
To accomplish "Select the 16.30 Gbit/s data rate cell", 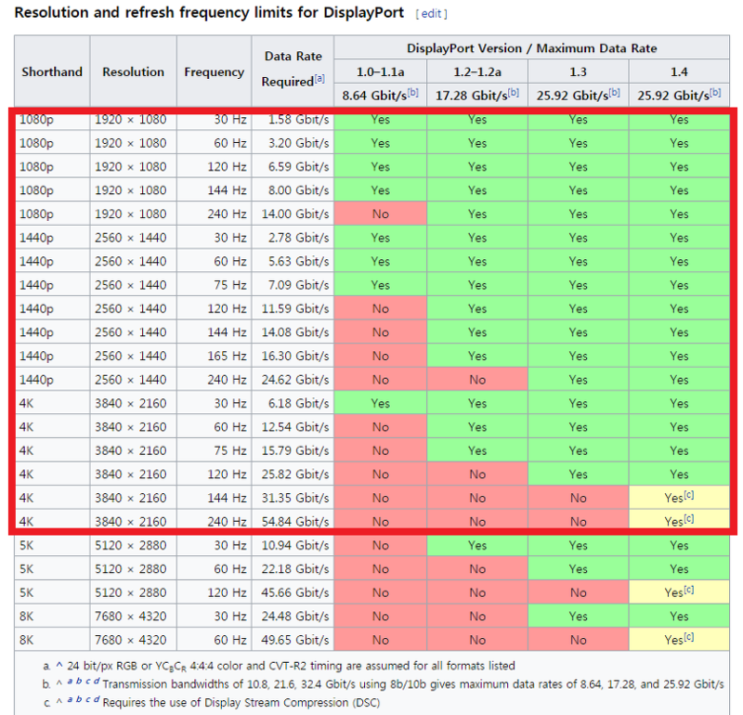I will [x=293, y=356].
